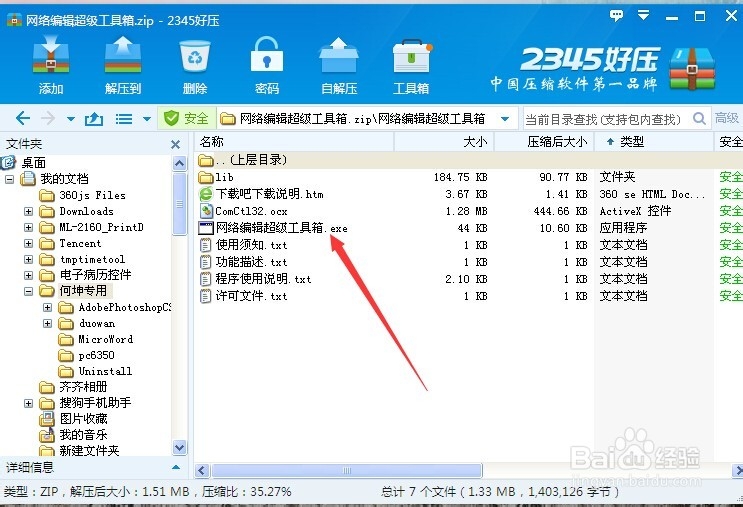Go up one directory level icon

[x=94, y=118]
